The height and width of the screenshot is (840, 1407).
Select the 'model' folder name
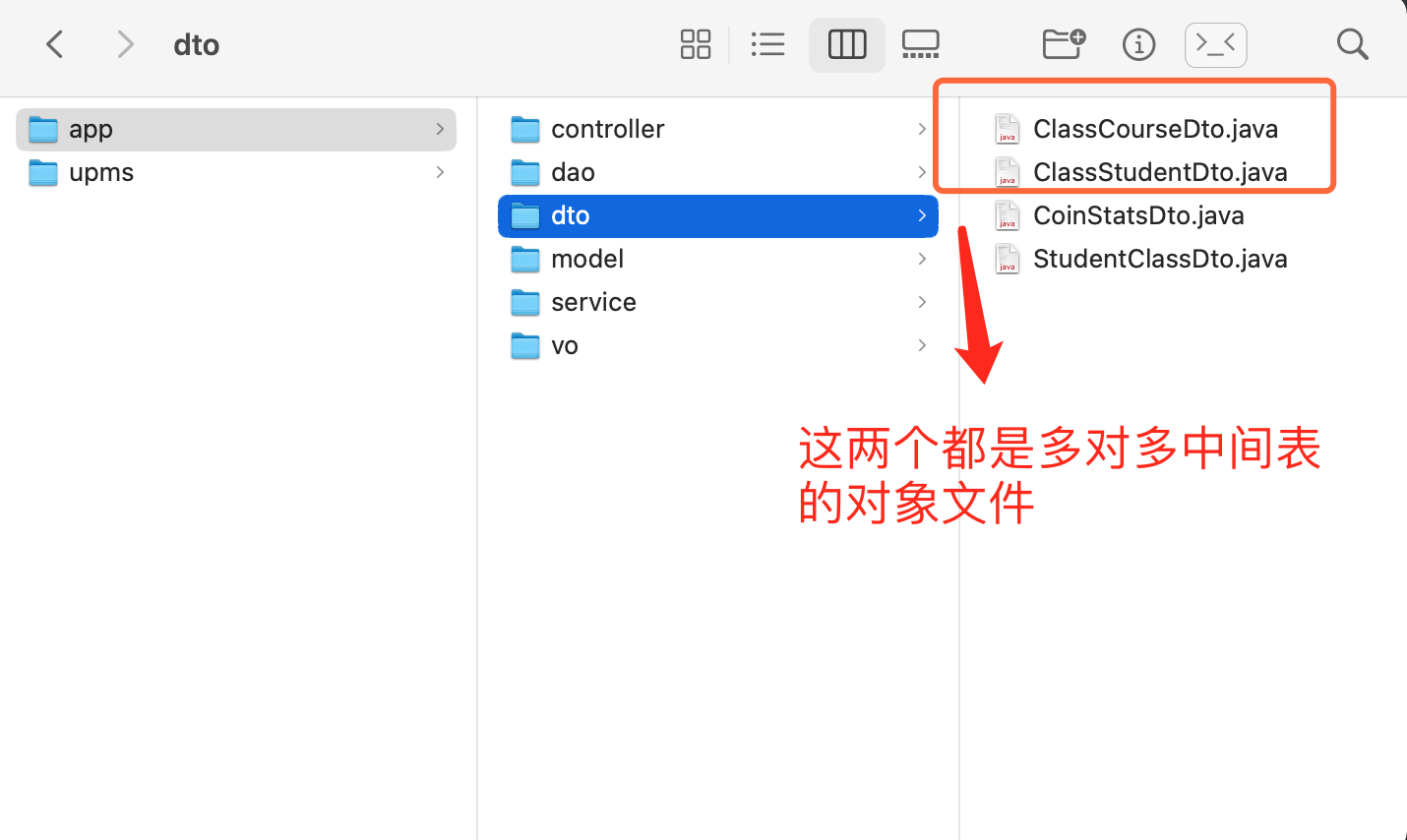click(x=587, y=259)
